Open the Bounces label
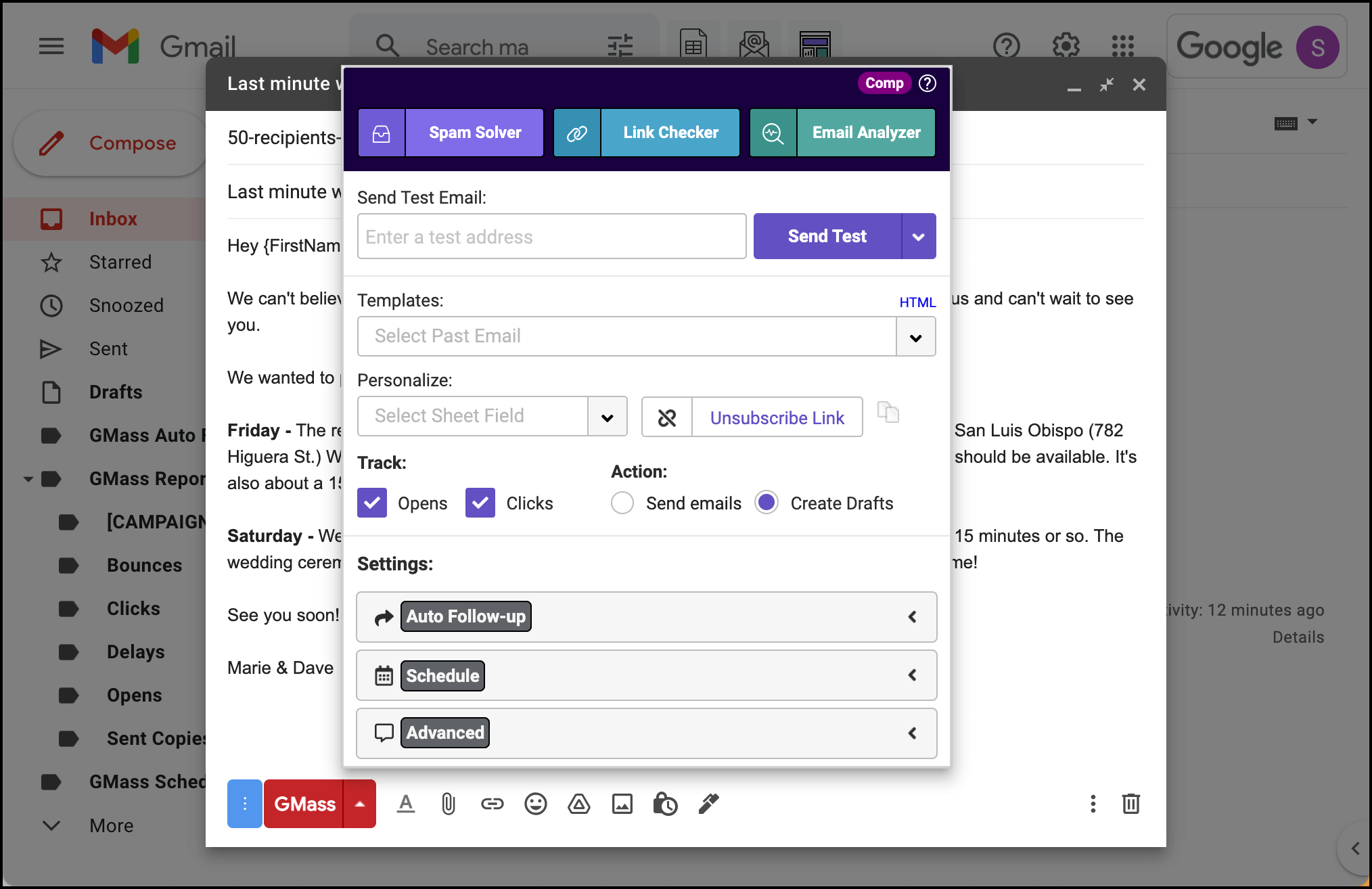Viewport: 1372px width, 889px height. coord(144,566)
